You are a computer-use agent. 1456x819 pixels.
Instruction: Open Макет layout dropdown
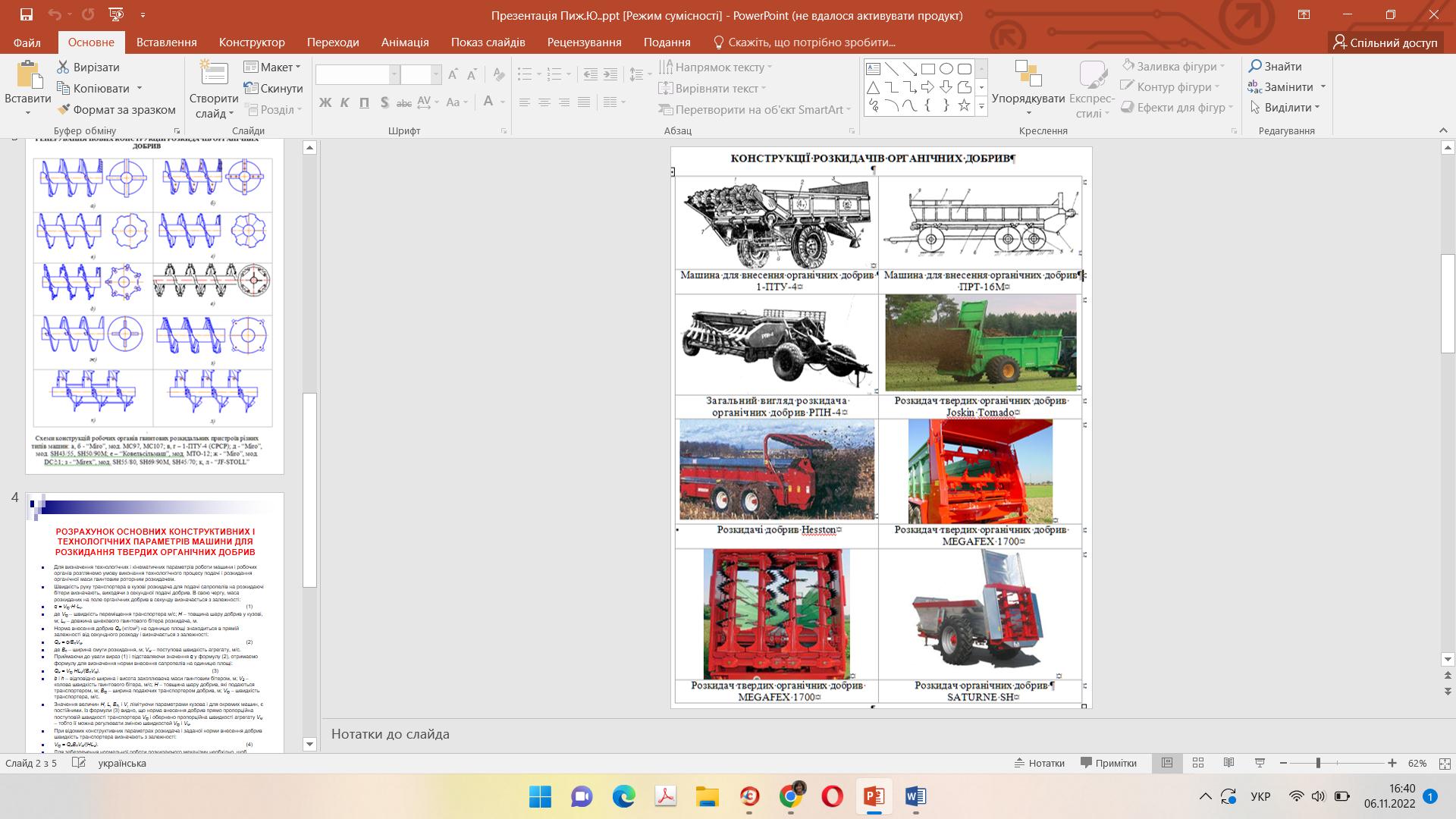click(273, 67)
